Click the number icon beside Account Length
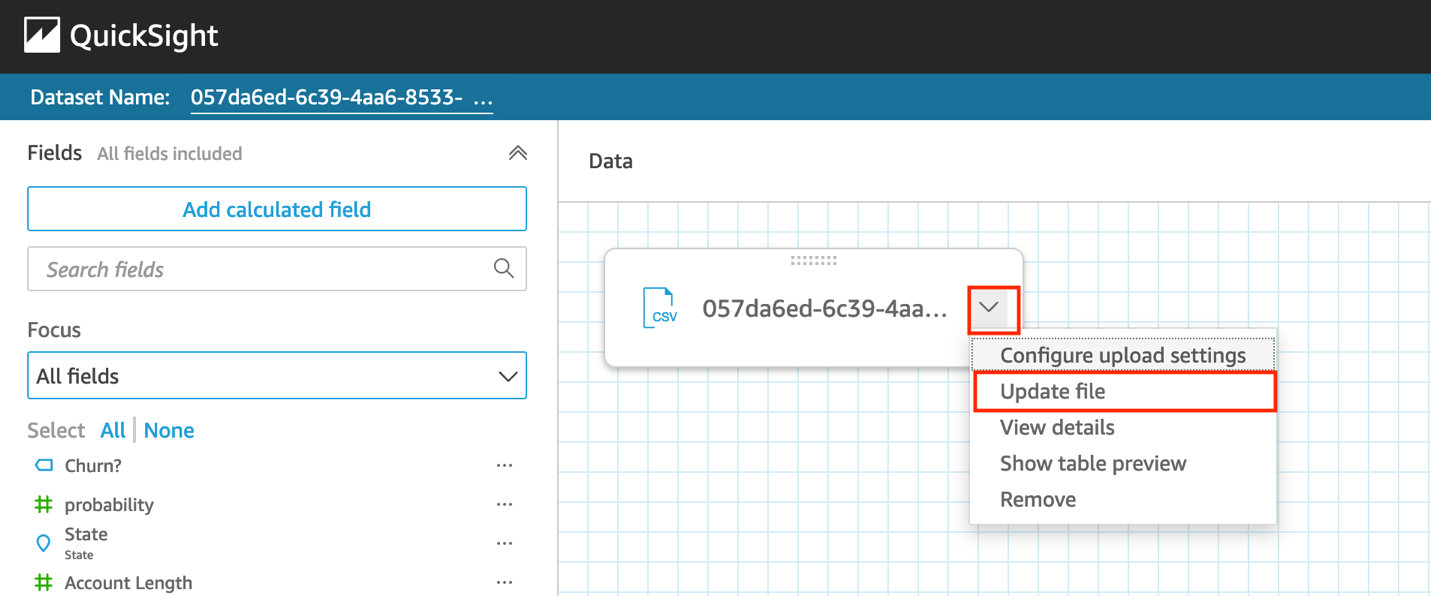This screenshot has width=1431, height=596. click(x=43, y=582)
